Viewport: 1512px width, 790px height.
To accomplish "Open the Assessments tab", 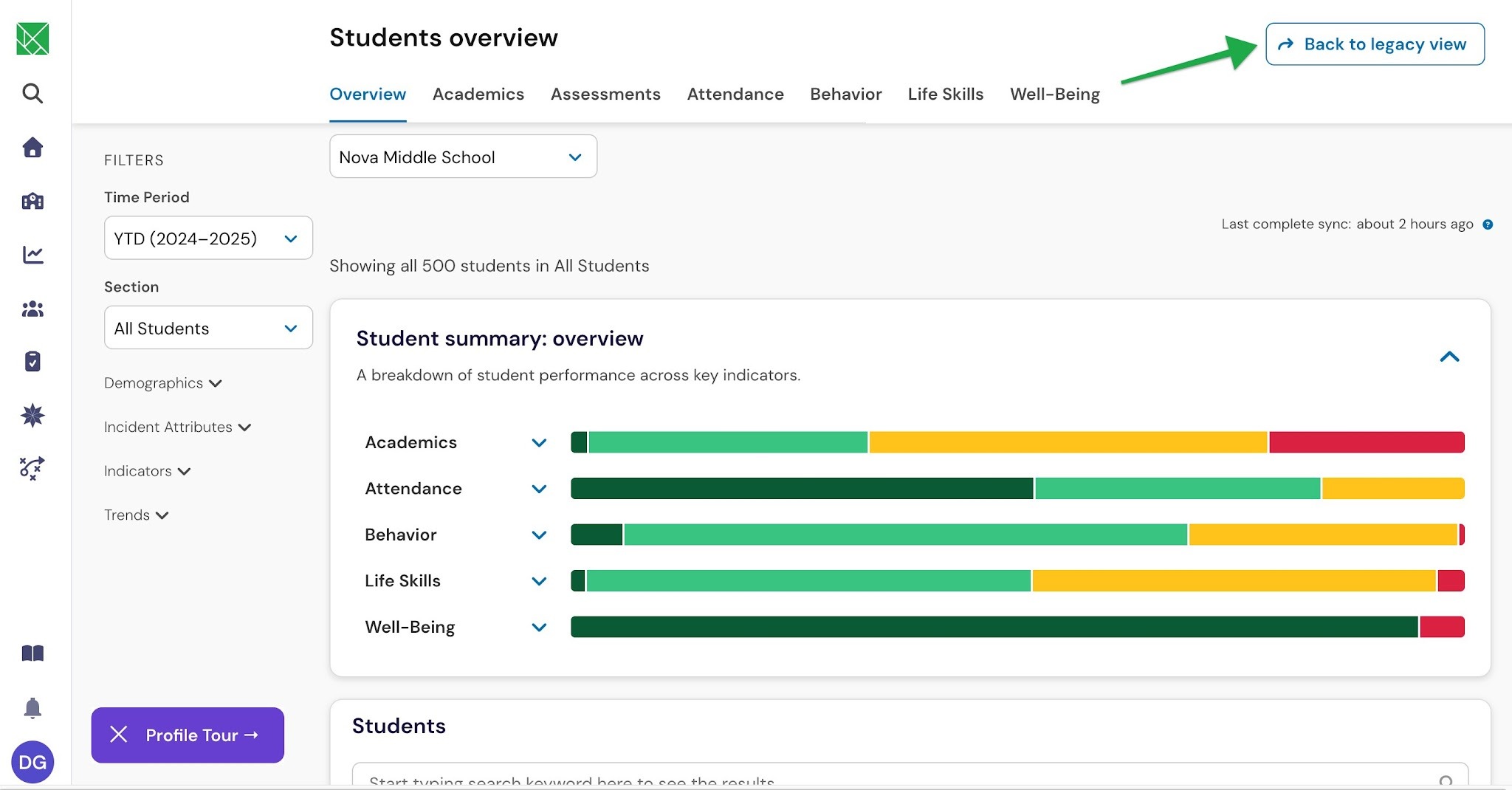I will [x=605, y=95].
